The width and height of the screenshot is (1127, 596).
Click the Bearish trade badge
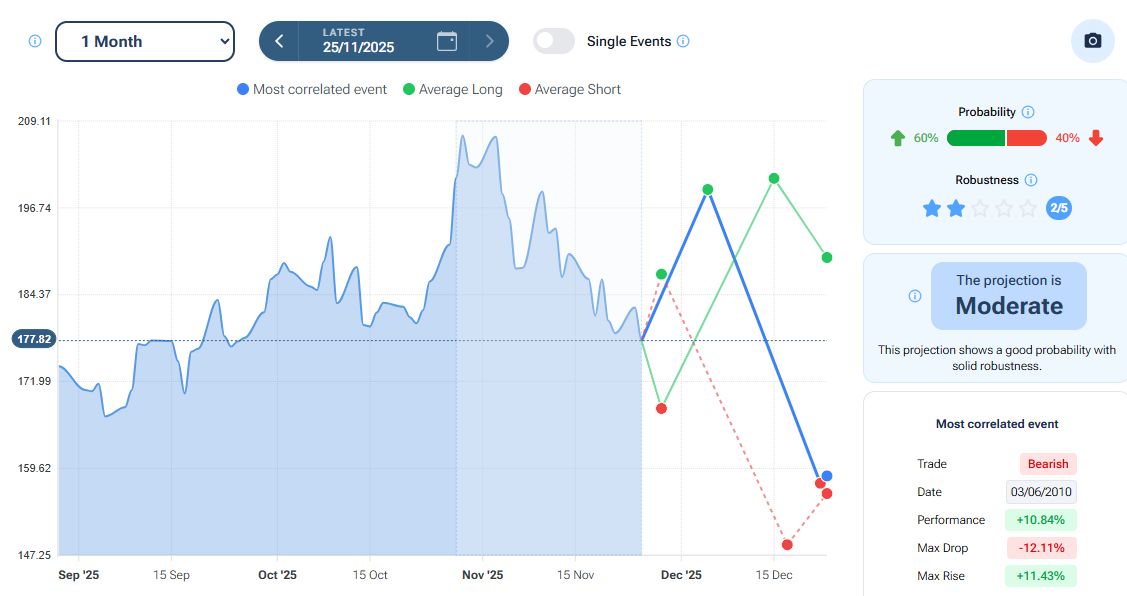[x=1048, y=464]
